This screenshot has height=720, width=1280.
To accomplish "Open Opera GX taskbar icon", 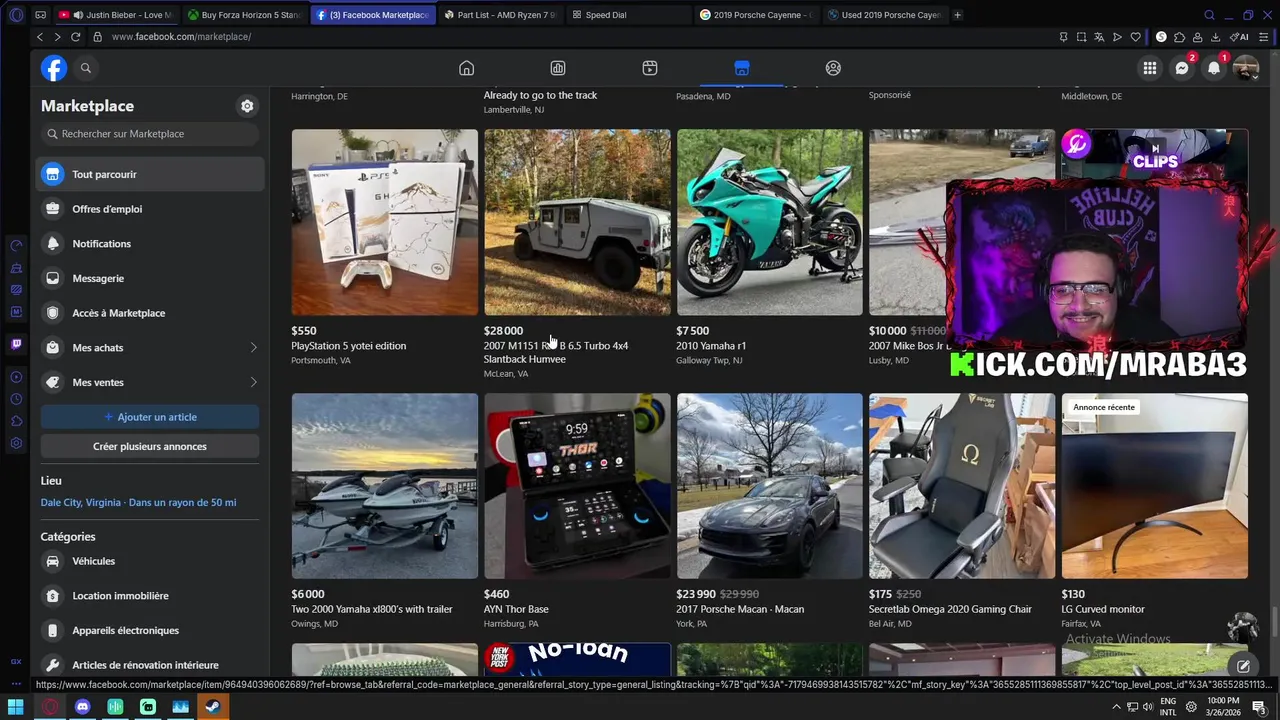I will pos(49,706).
